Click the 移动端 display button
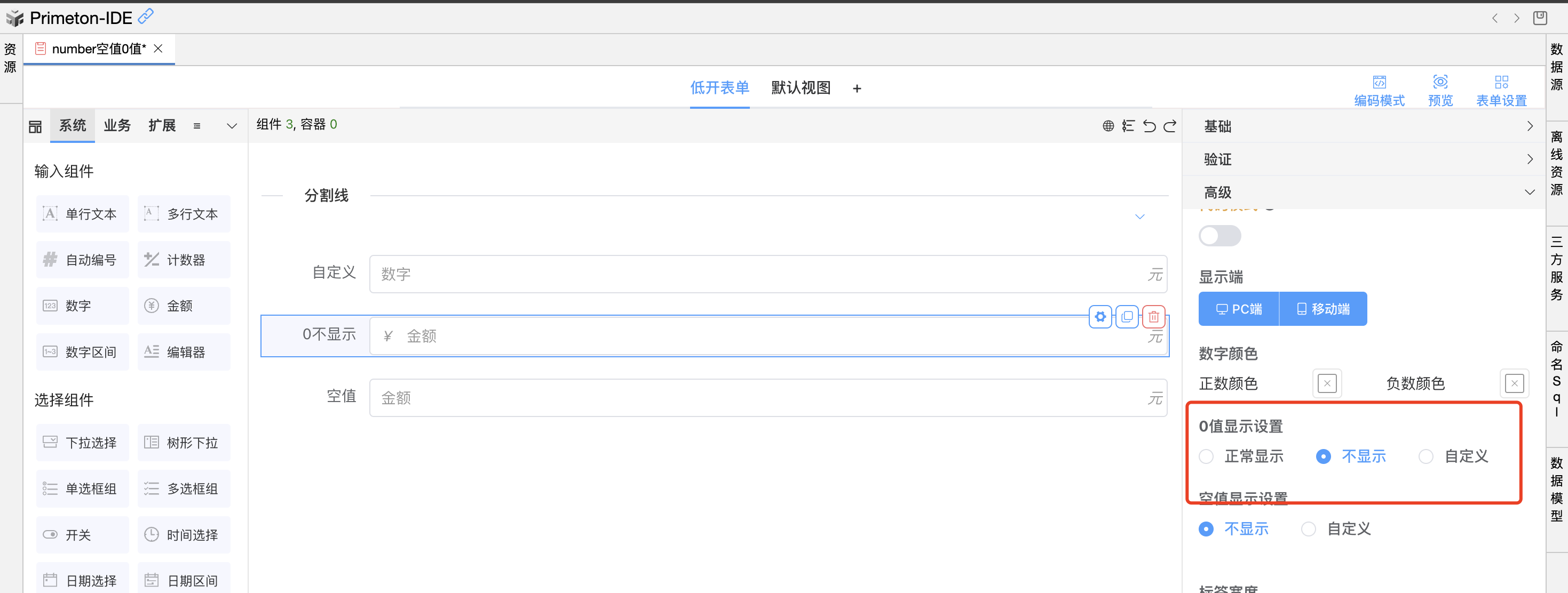 click(1322, 309)
